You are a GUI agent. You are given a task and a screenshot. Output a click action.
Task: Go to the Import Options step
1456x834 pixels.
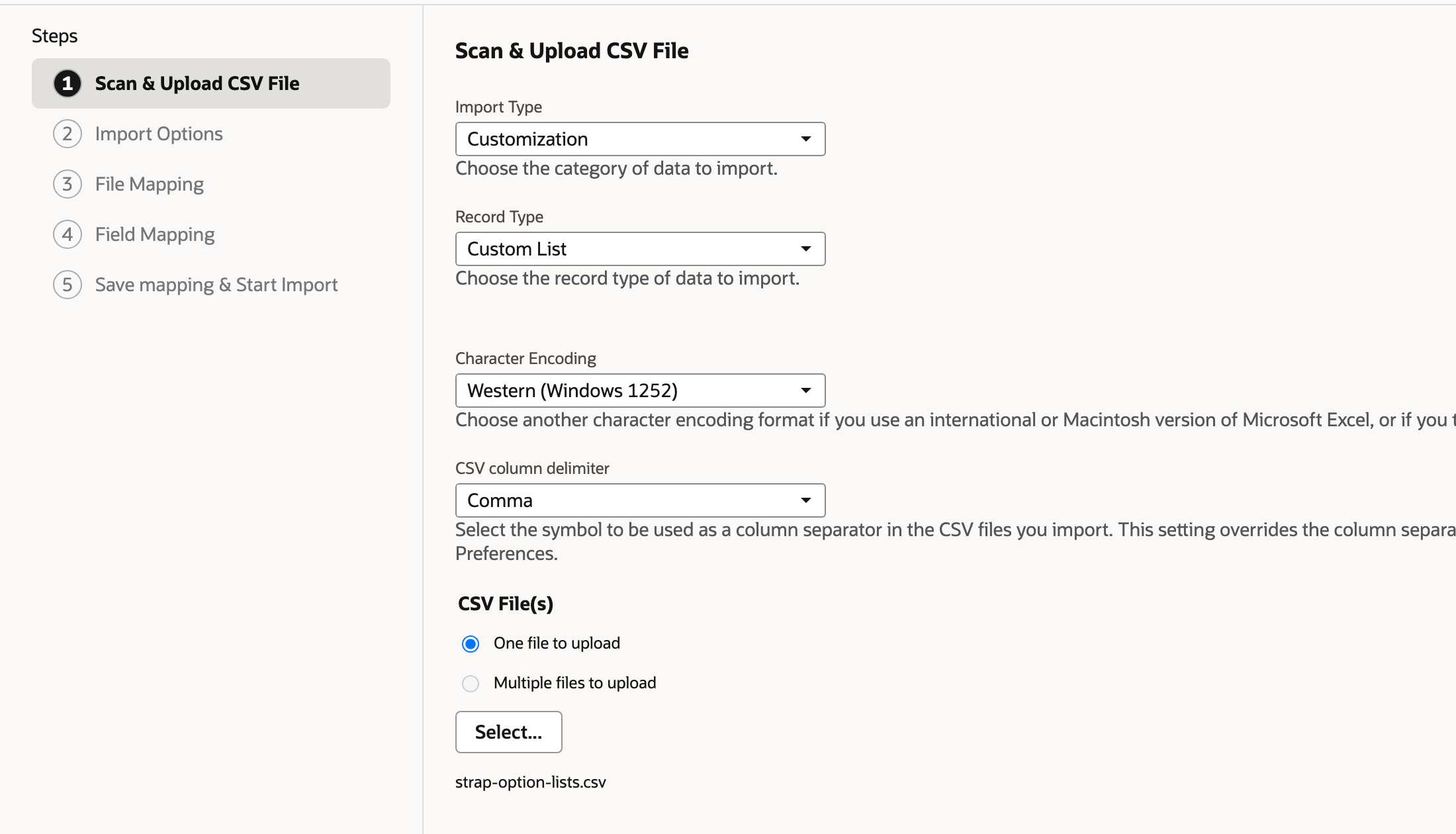159,134
